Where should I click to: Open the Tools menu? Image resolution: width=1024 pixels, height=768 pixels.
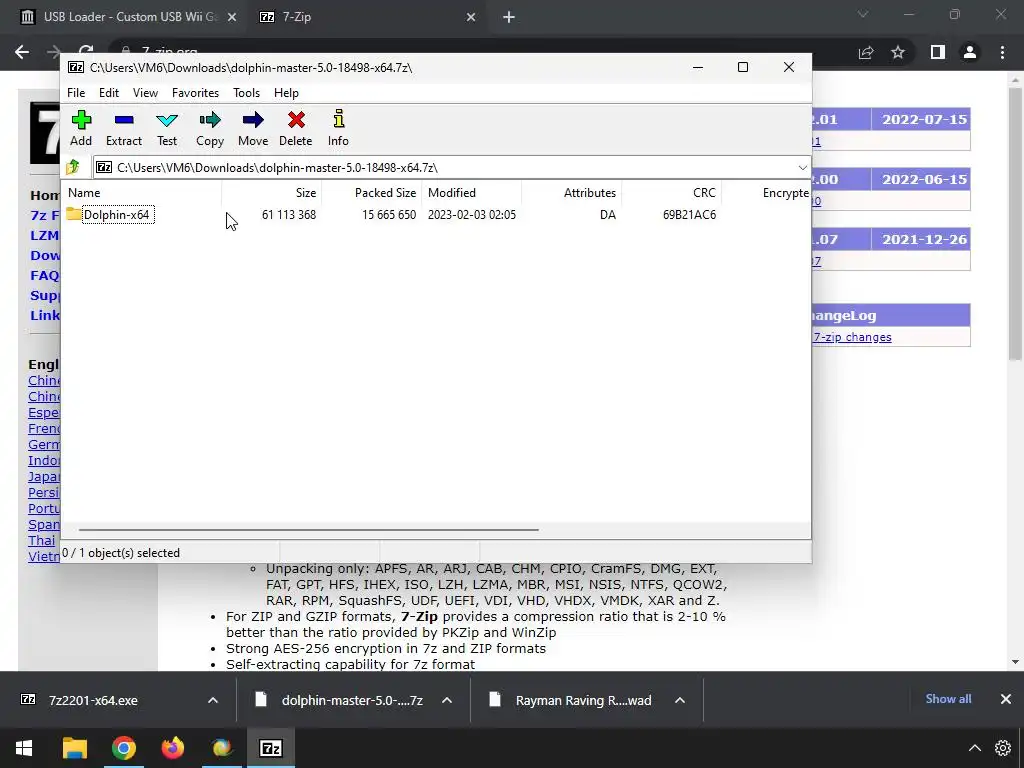(246, 93)
